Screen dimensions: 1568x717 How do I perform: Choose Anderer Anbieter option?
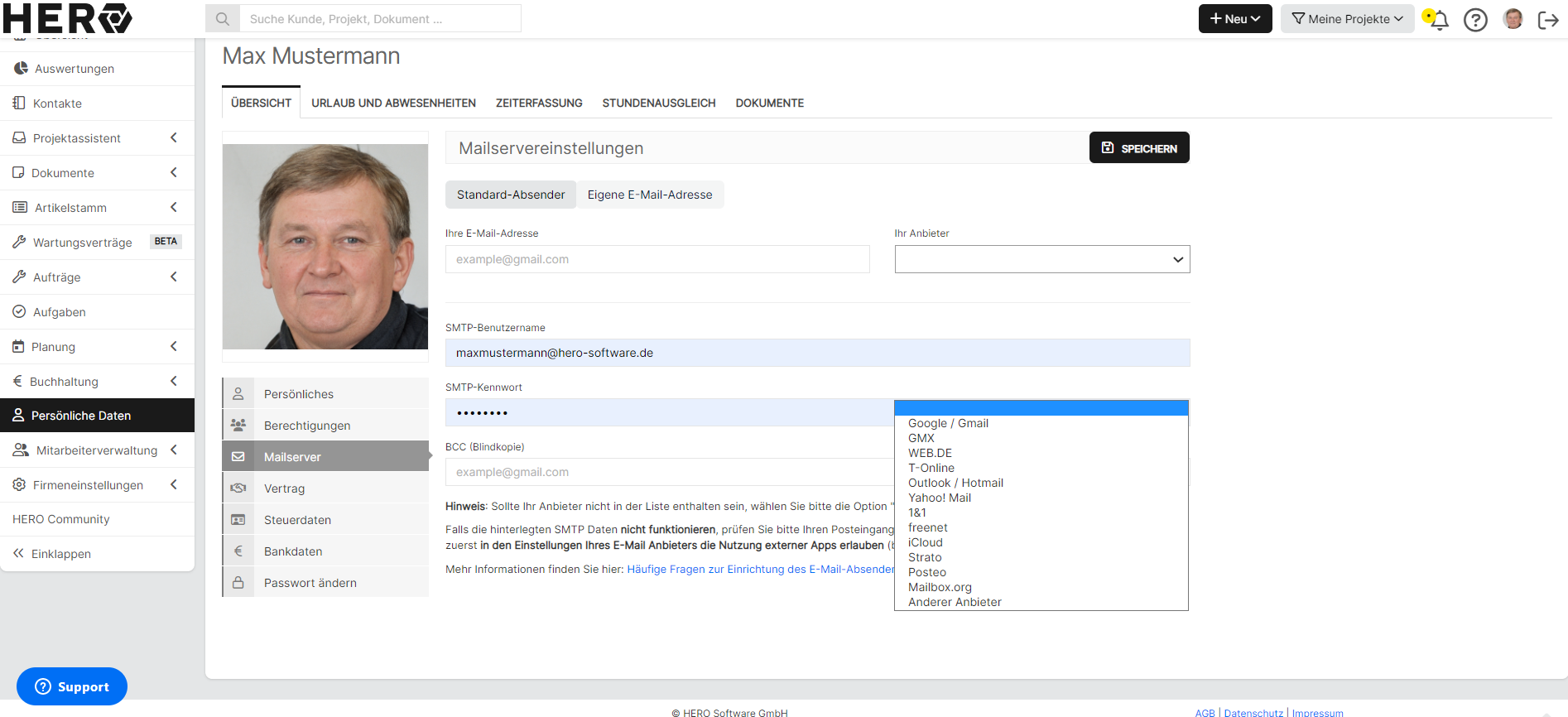(x=1041, y=602)
